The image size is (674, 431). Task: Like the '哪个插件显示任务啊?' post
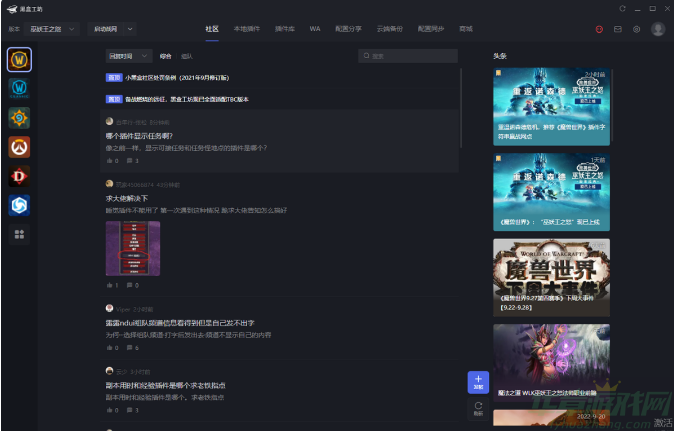(x=112, y=161)
